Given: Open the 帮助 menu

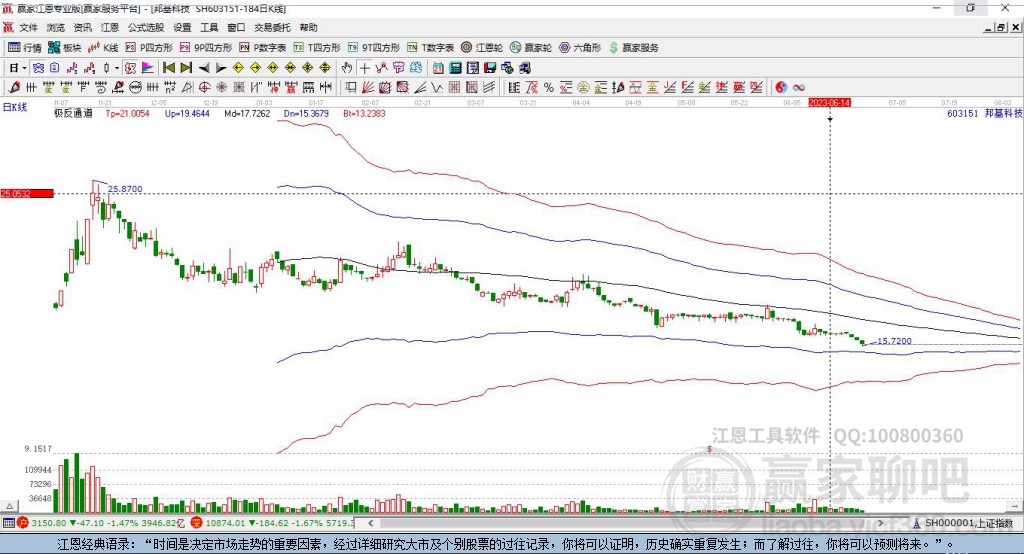Looking at the screenshot, I should 308,27.
